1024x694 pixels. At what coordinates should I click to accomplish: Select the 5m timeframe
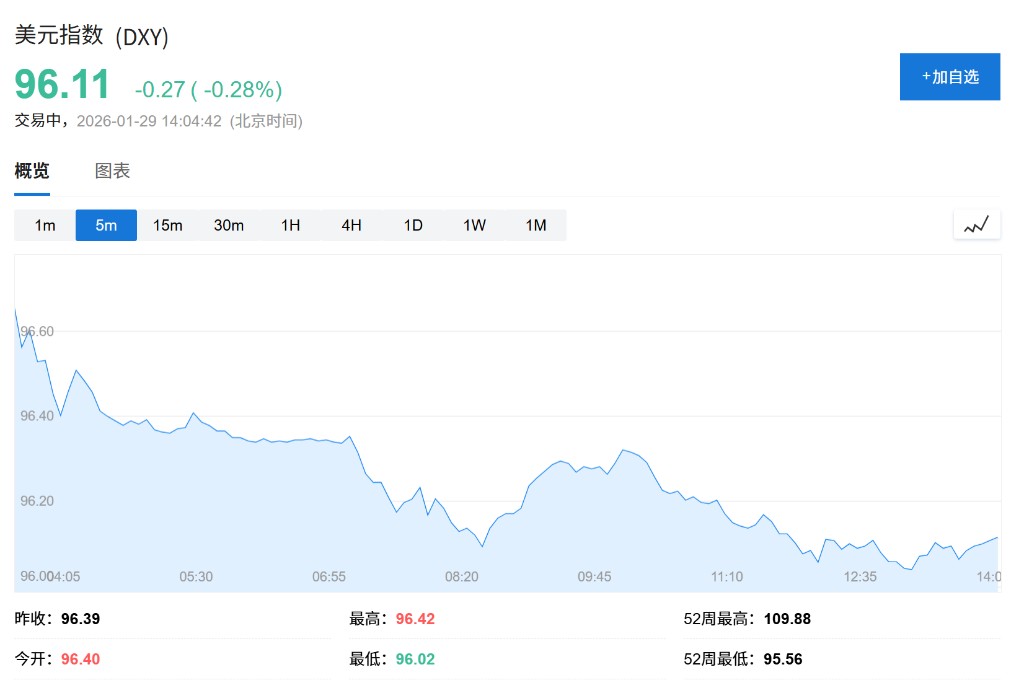pyautogui.click(x=106, y=225)
